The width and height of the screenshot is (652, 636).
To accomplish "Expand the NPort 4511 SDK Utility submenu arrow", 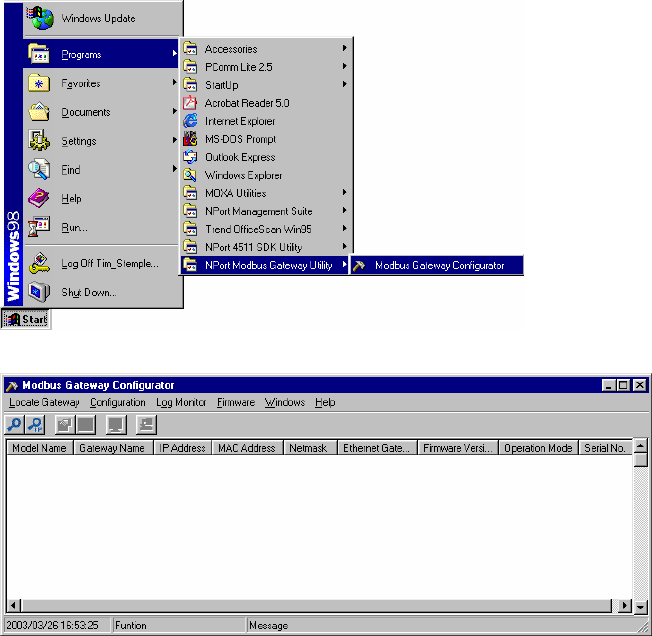I will [344, 246].
